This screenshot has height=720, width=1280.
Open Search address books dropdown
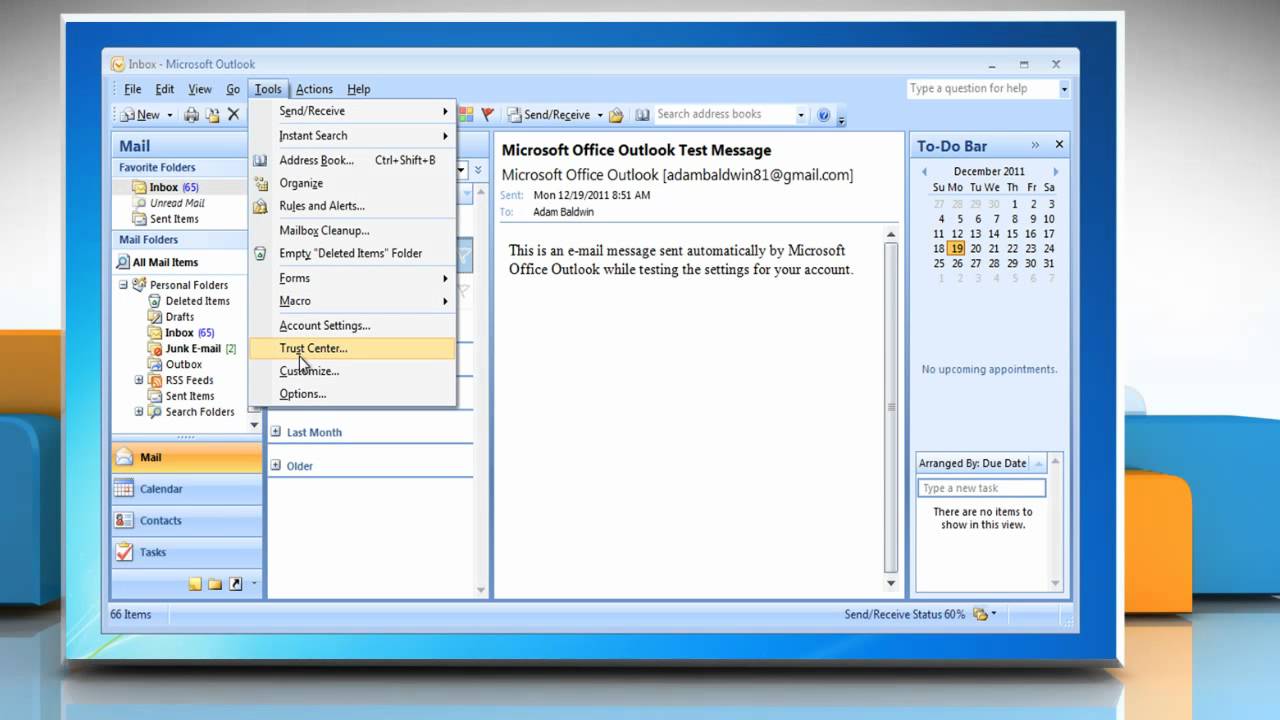pyautogui.click(x=801, y=115)
